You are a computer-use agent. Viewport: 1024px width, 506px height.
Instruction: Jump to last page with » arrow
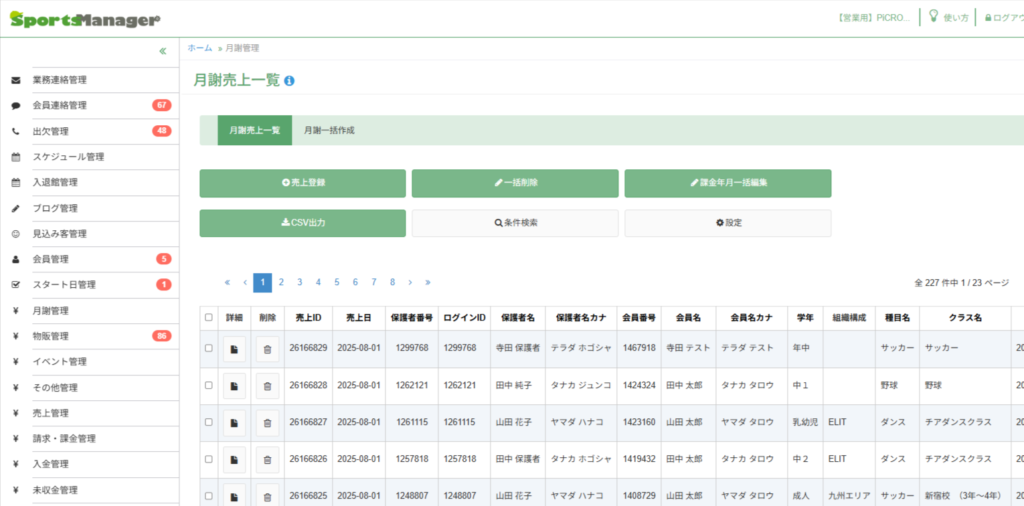point(428,283)
